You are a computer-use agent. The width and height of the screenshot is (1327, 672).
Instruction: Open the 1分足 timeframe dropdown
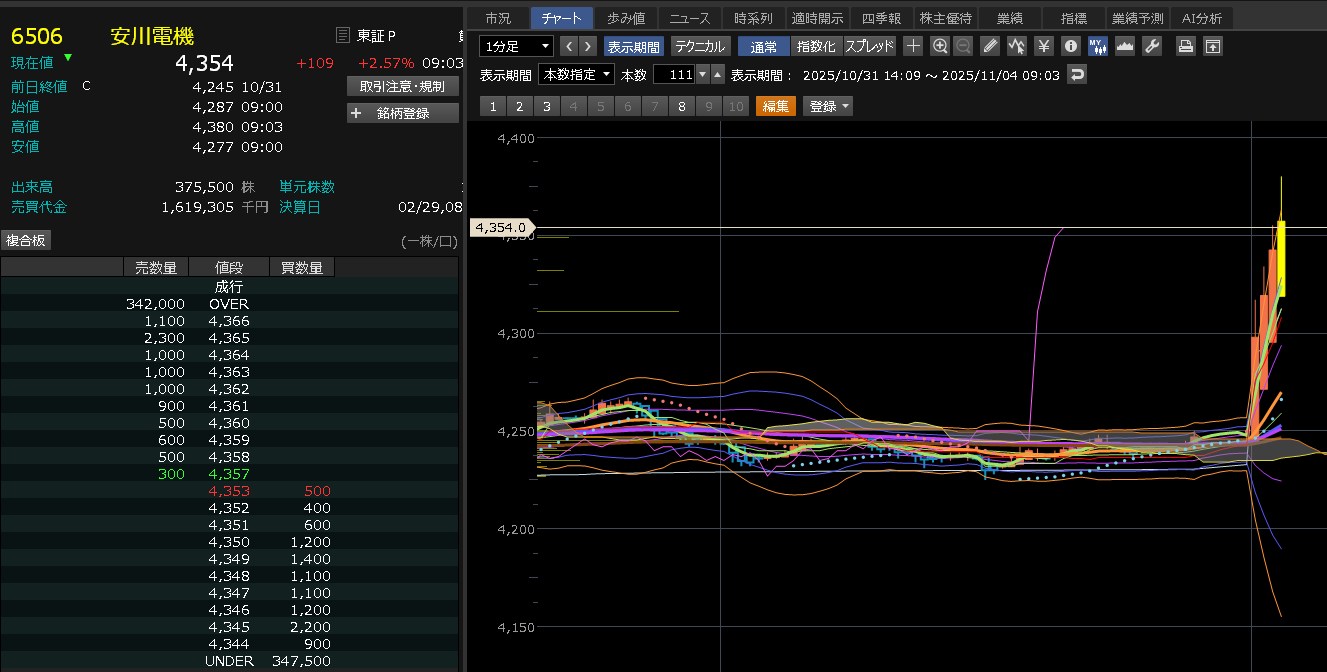tap(516, 46)
